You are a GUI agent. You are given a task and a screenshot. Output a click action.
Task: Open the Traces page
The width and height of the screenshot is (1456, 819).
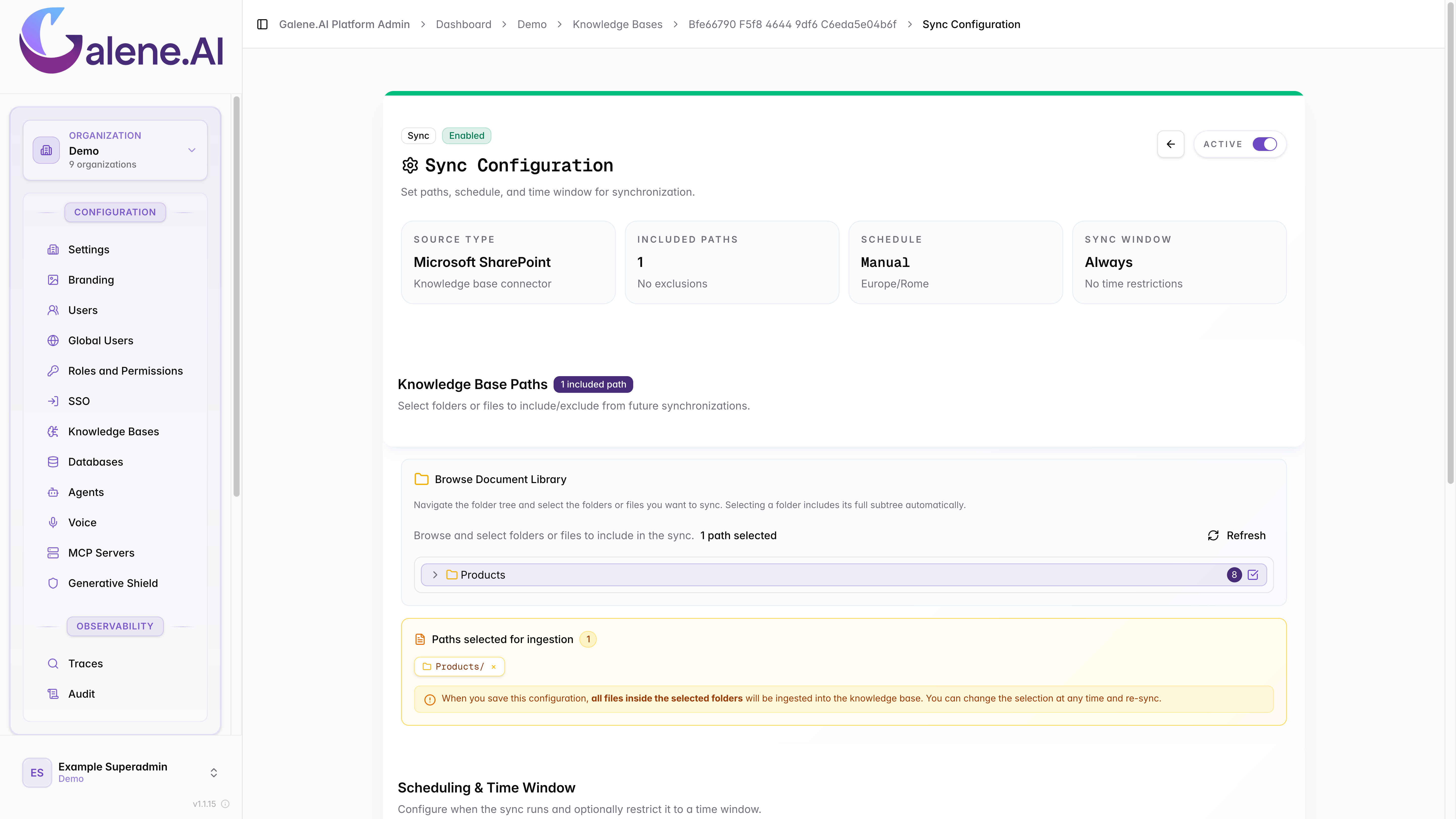click(85, 664)
